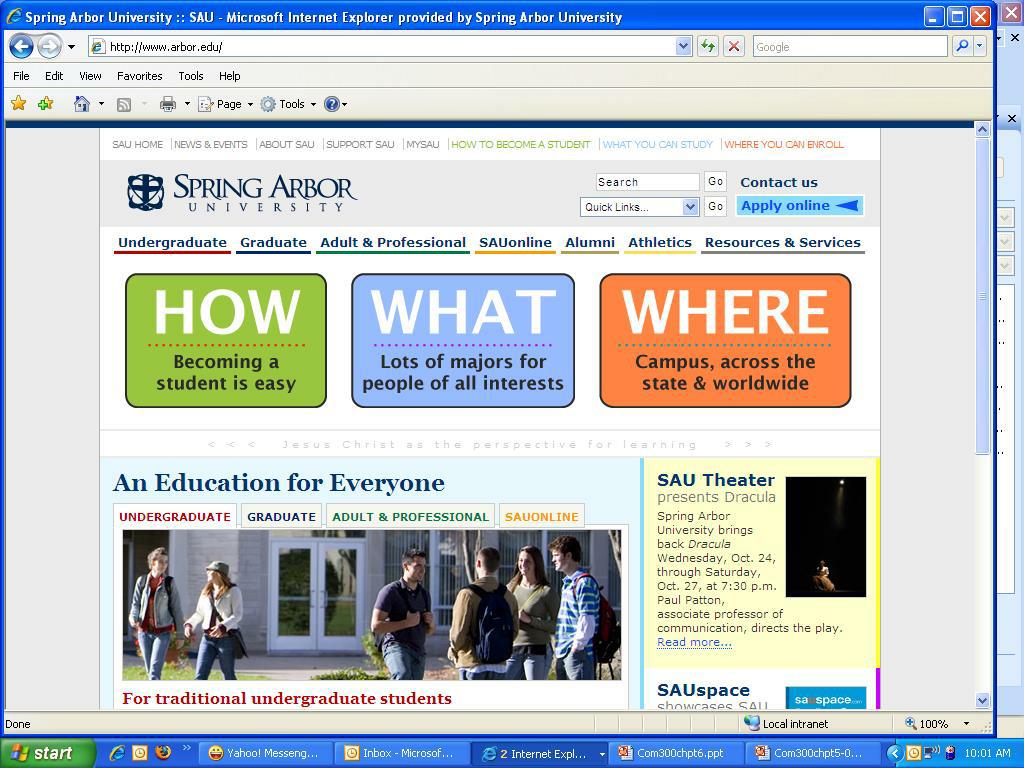Open the File menu
The image size is (1024, 768).
tap(22, 76)
